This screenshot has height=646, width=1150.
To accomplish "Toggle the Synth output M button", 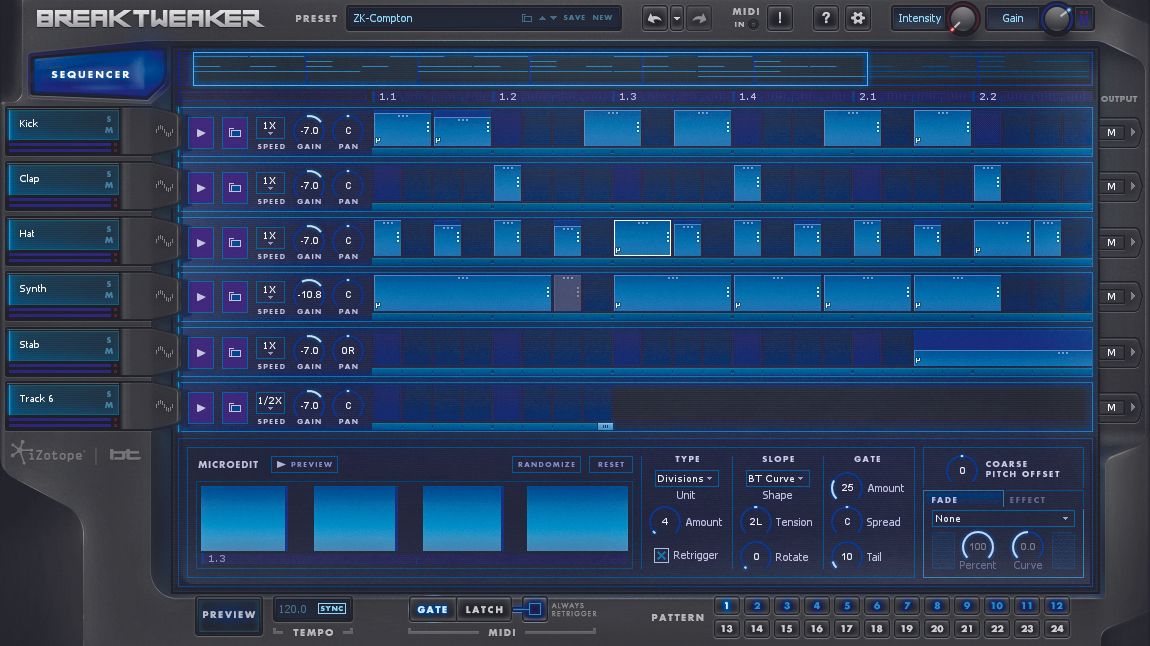I will tap(1112, 297).
